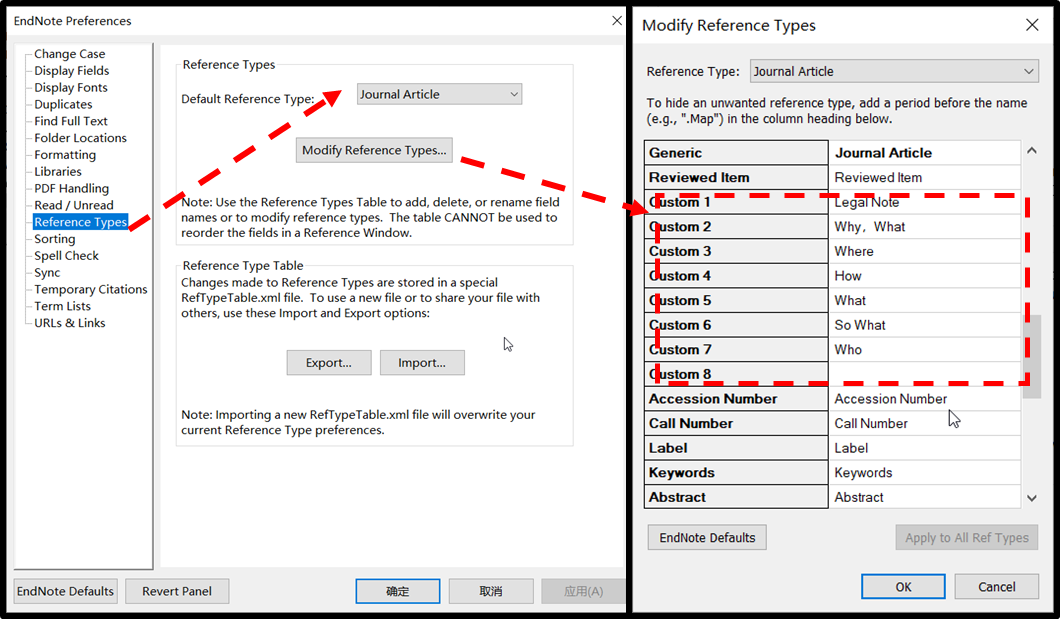
Task: Edit Custom 2 field value Why, What
Action: (x=924, y=226)
